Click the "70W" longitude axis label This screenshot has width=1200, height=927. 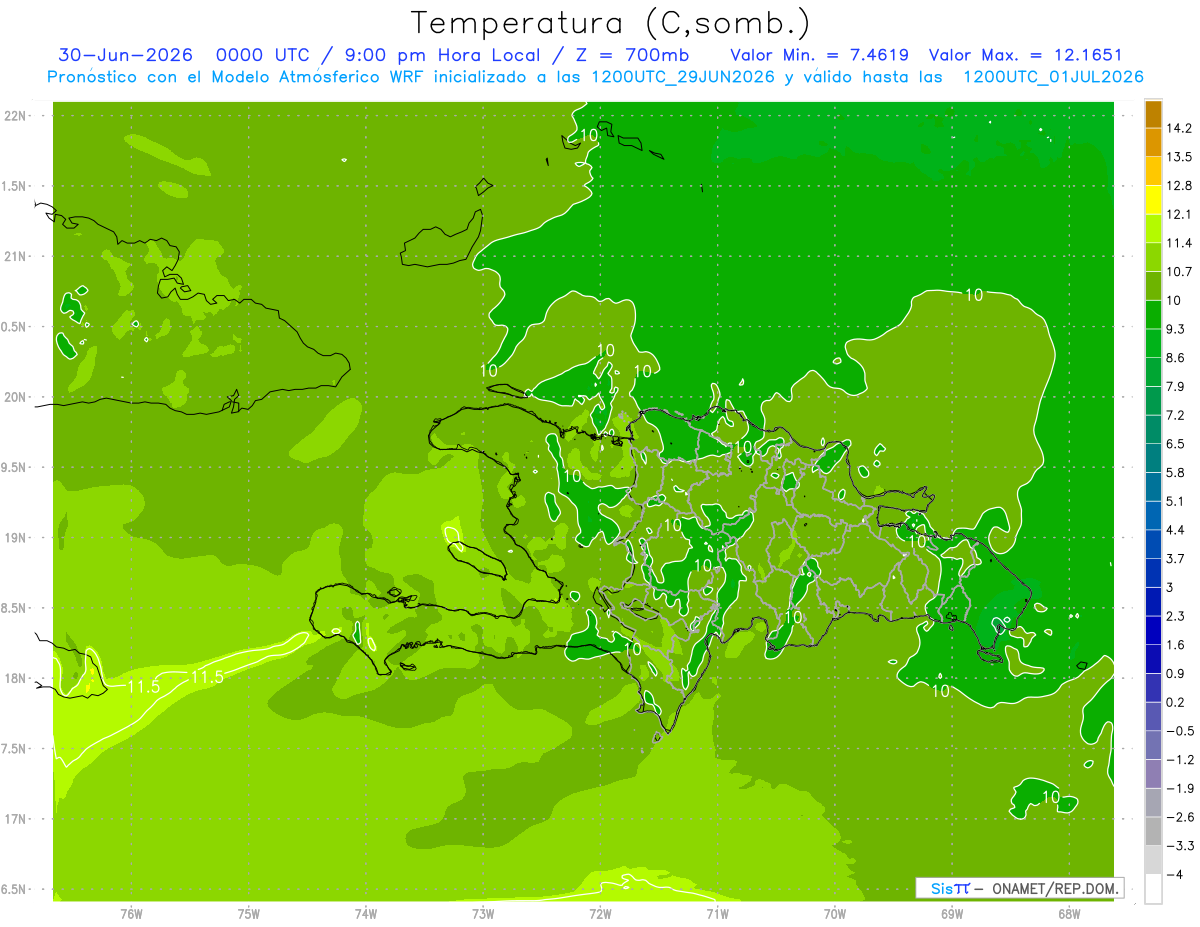point(835,914)
